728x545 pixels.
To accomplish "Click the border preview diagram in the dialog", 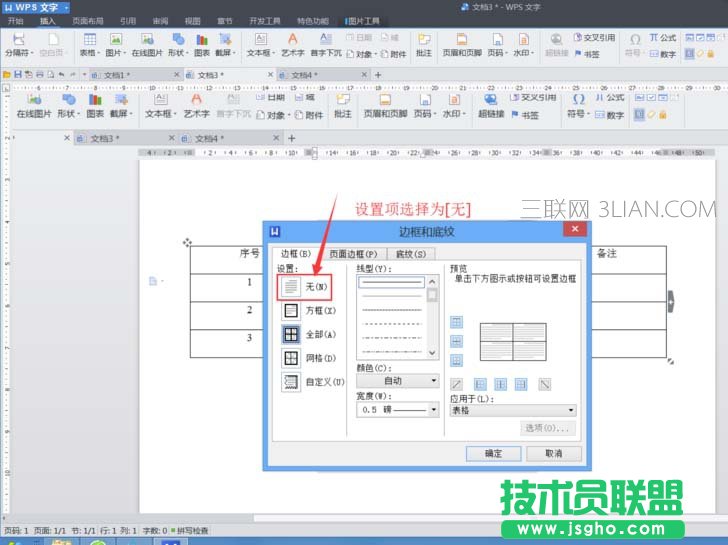I will (x=513, y=342).
